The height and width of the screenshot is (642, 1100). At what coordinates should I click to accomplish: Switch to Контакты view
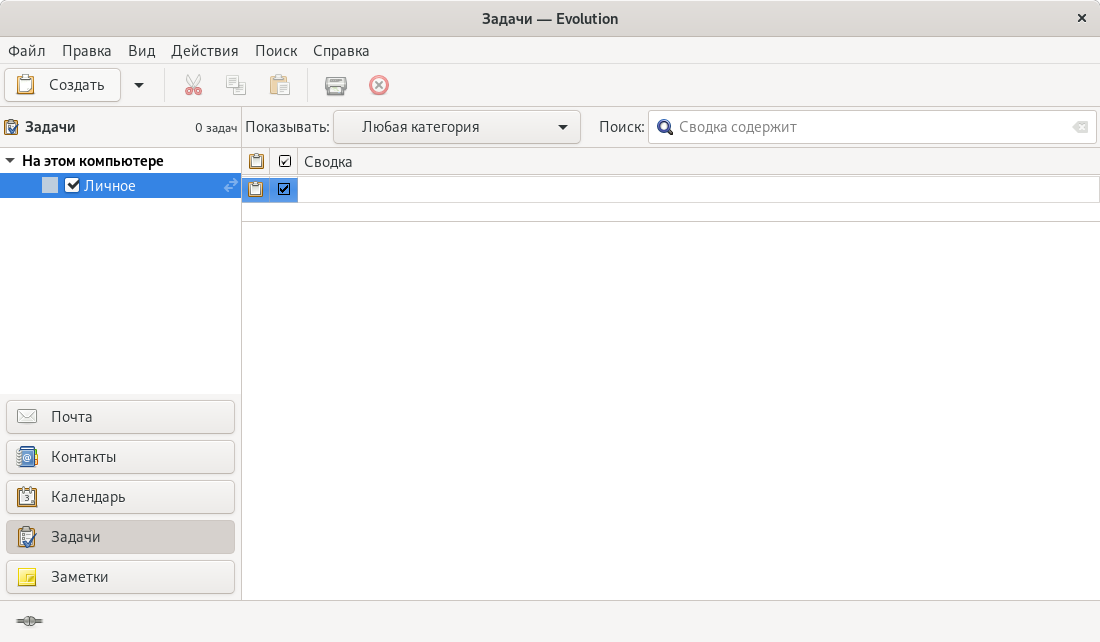[121, 457]
